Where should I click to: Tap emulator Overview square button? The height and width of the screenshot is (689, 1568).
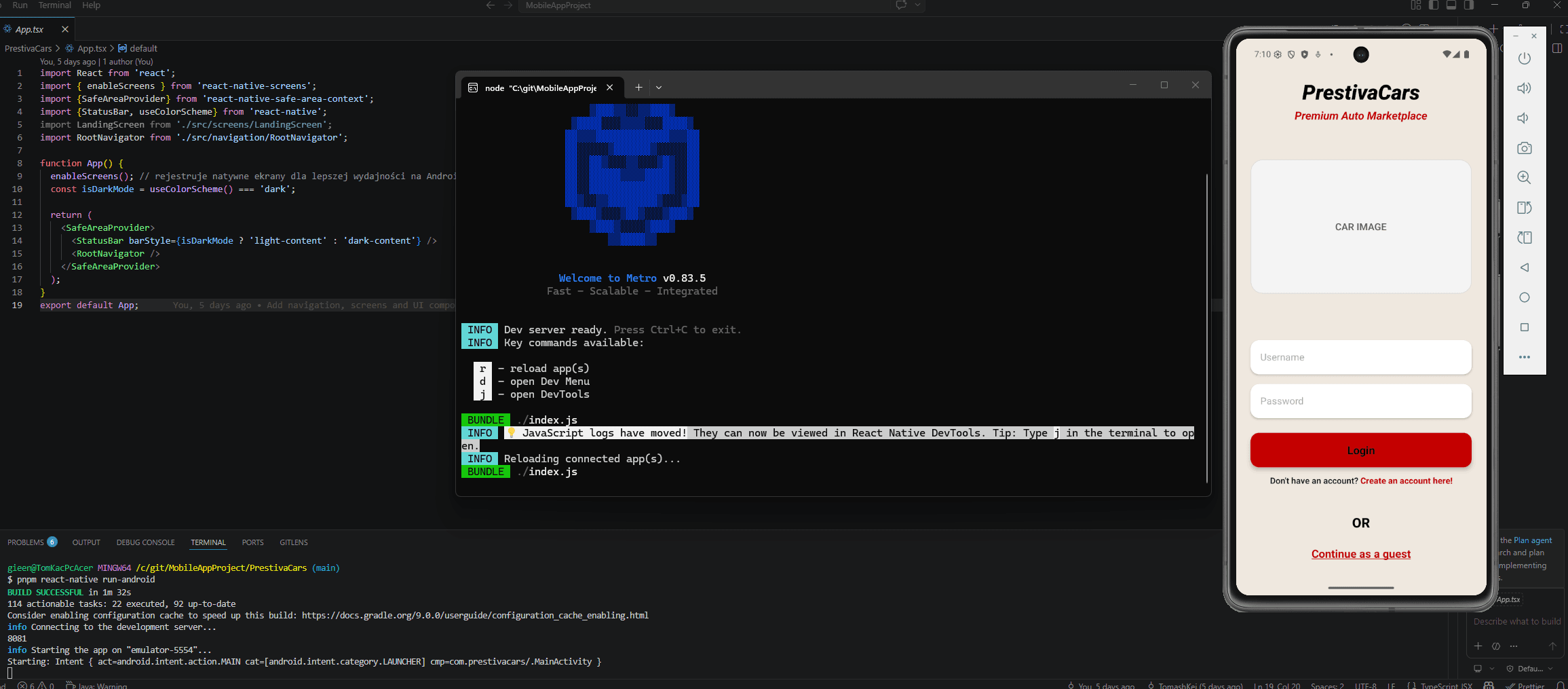pyautogui.click(x=1524, y=327)
